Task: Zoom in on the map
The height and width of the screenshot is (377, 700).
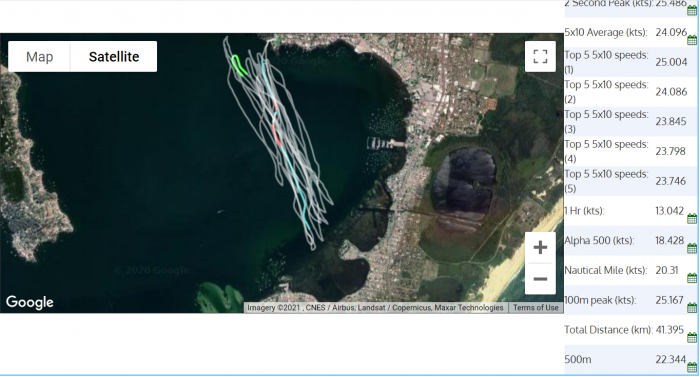Action: pos(540,247)
